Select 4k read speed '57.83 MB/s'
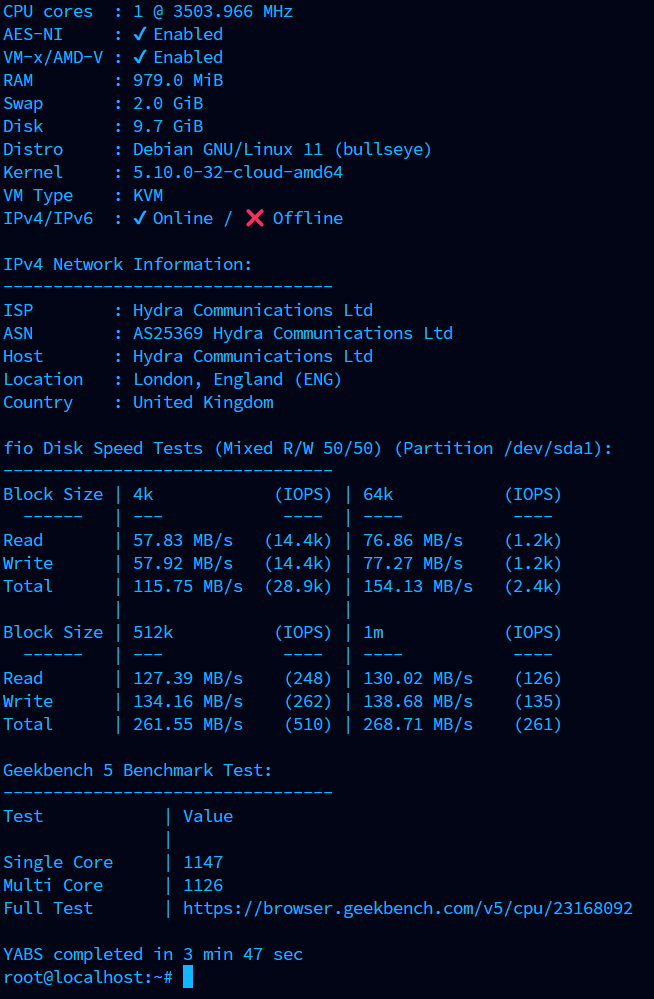Image resolution: width=654 pixels, height=999 pixels. [183, 540]
